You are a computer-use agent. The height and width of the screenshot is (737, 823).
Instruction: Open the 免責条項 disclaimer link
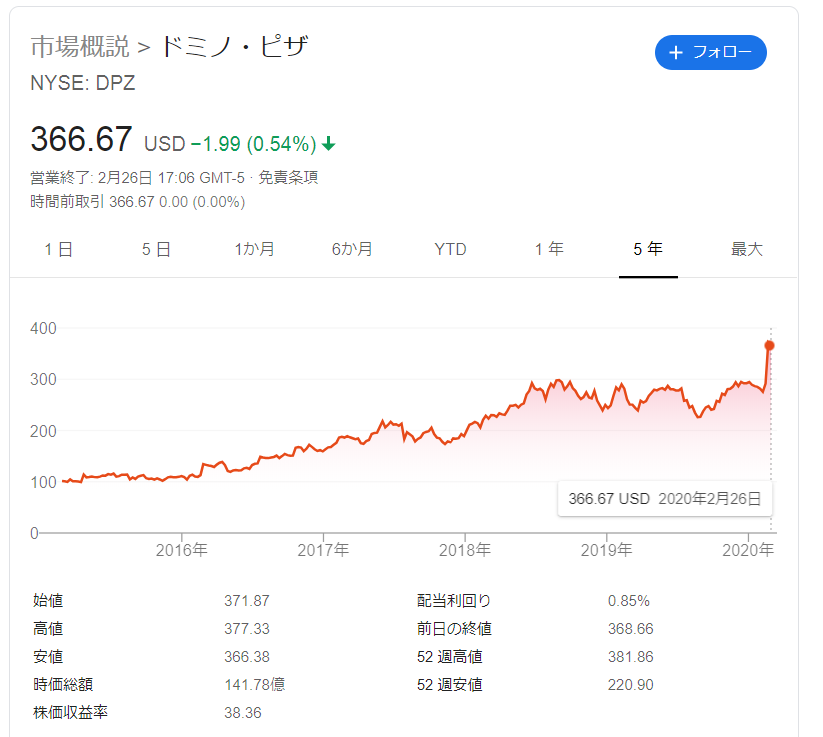coord(288,177)
